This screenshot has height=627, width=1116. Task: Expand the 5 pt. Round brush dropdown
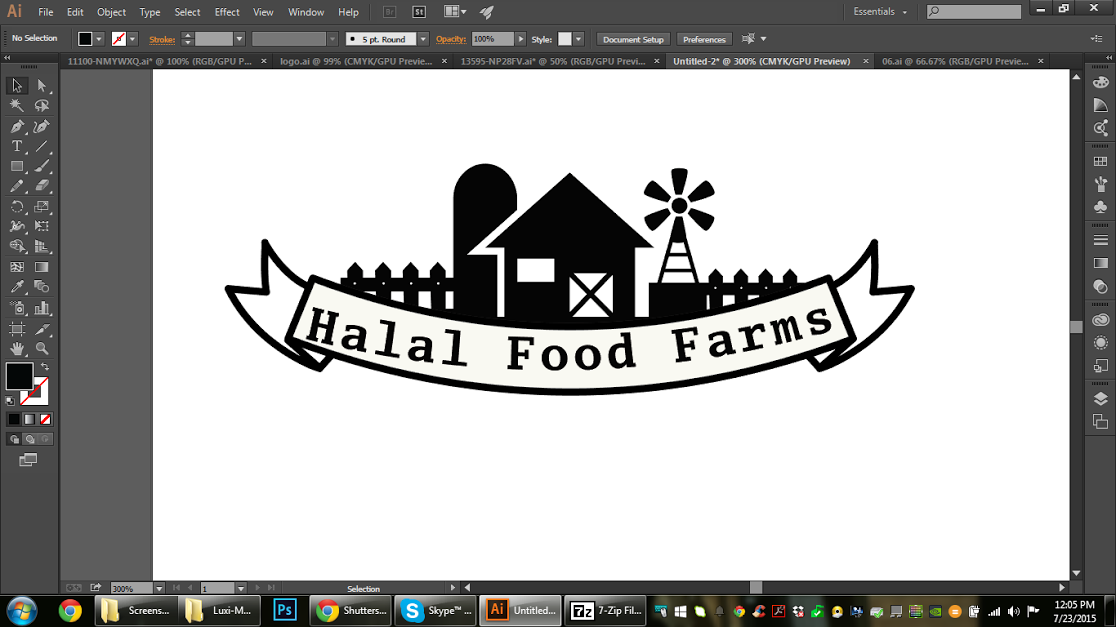click(x=423, y=39)
